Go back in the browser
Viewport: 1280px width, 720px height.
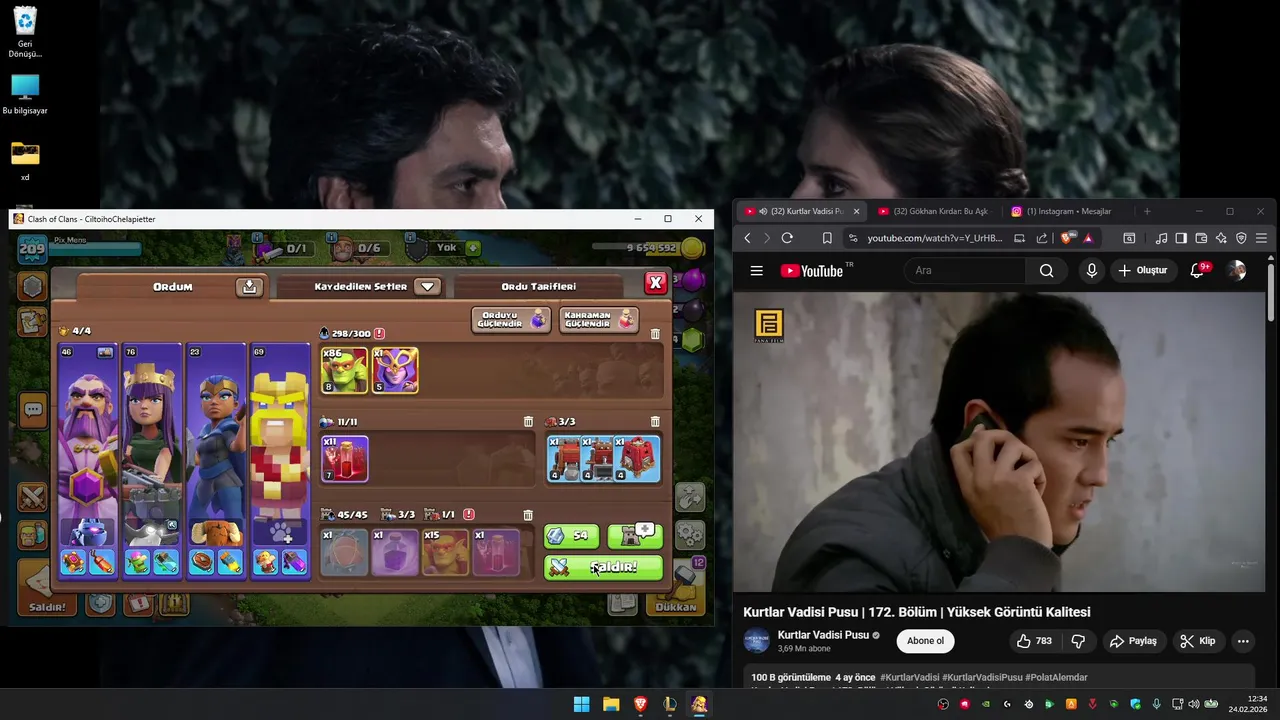coord(747,238)
